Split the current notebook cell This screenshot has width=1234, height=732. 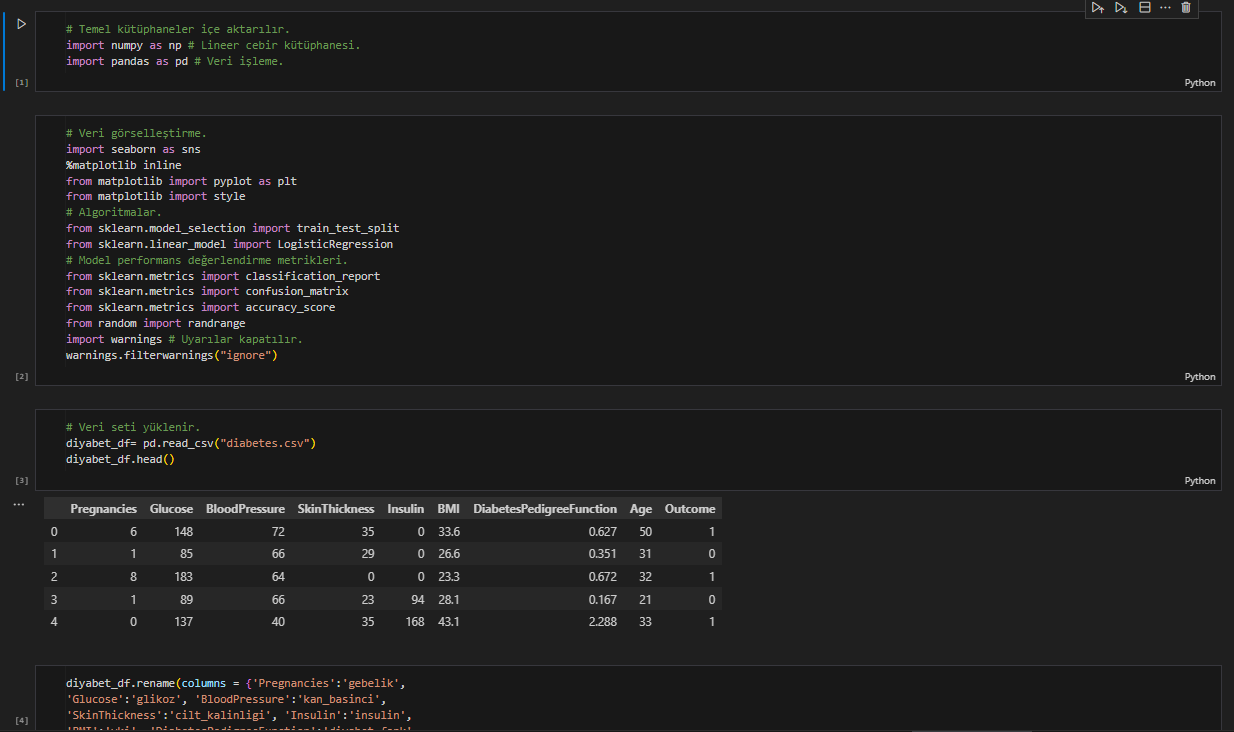[x=1145, y=8]
